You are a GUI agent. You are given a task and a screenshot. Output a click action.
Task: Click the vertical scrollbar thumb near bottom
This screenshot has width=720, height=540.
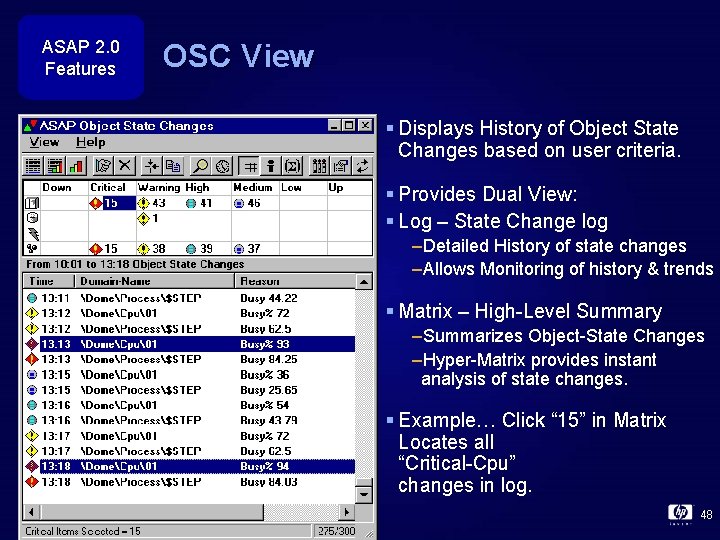coord(364,482)
